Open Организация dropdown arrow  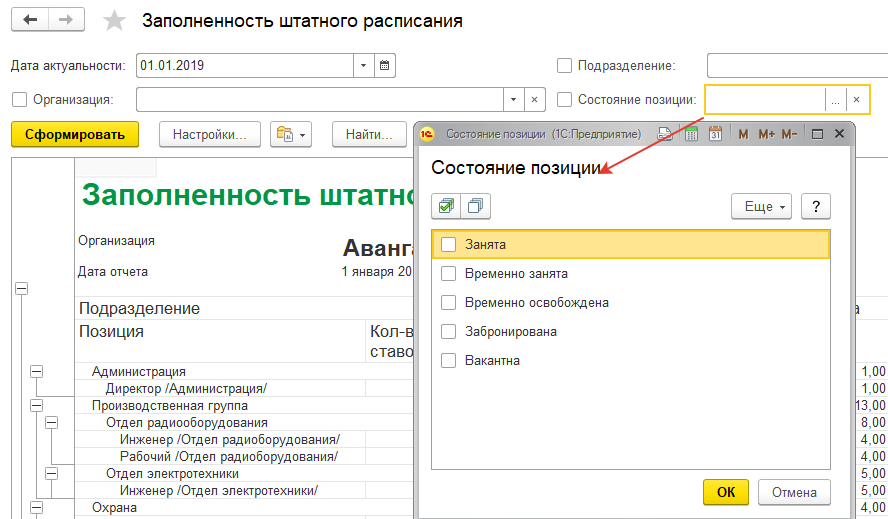pos(513,100)
